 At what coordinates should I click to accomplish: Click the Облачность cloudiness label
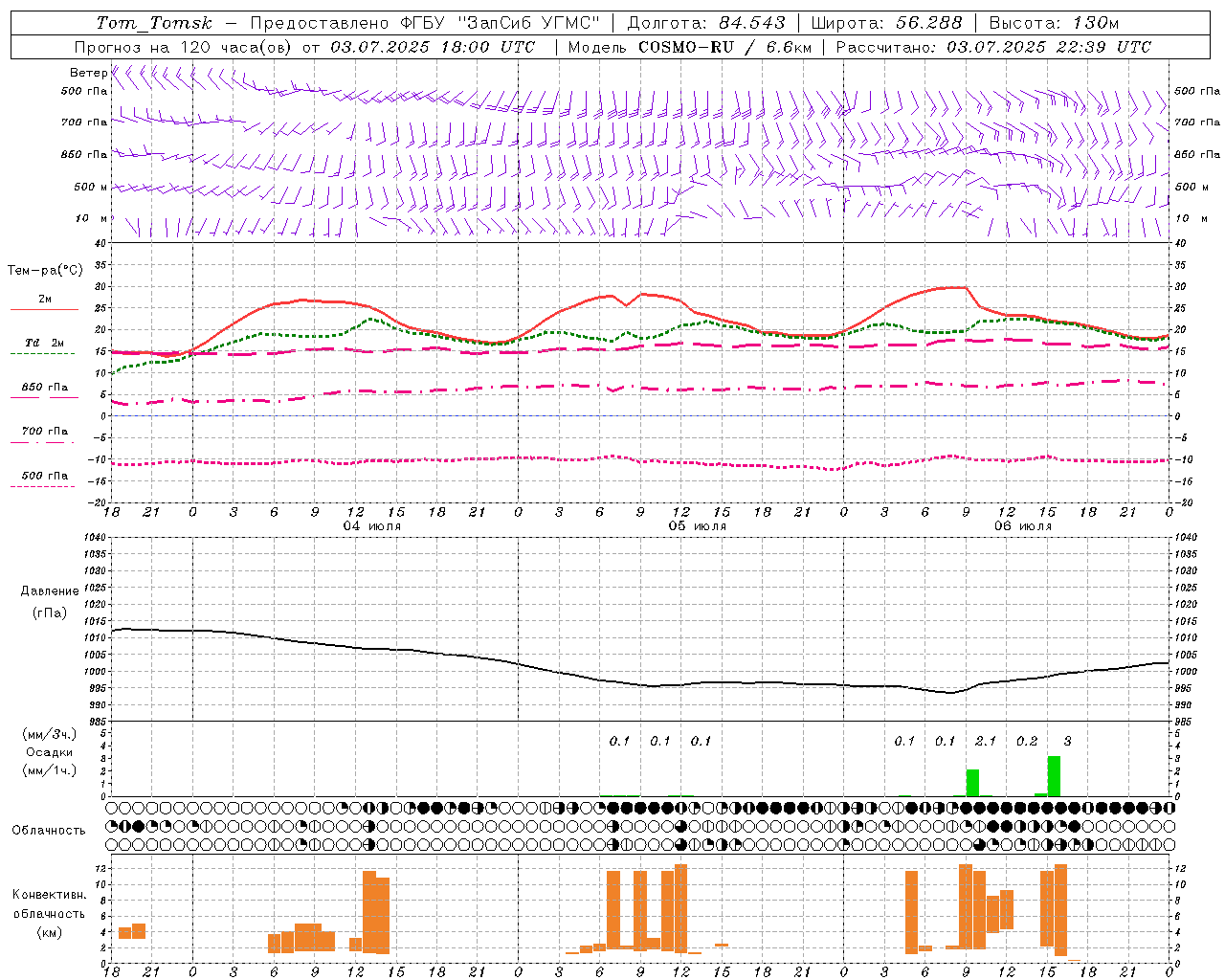coord(49,831)
